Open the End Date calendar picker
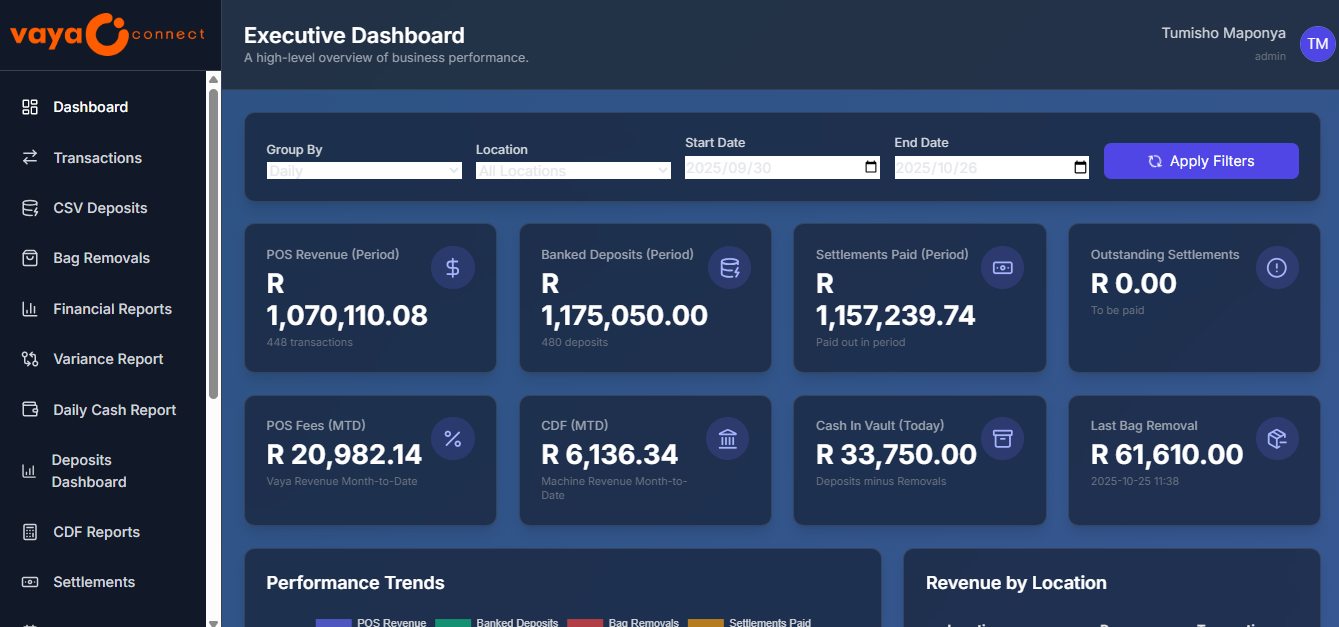 click(x=1080, y=167)
